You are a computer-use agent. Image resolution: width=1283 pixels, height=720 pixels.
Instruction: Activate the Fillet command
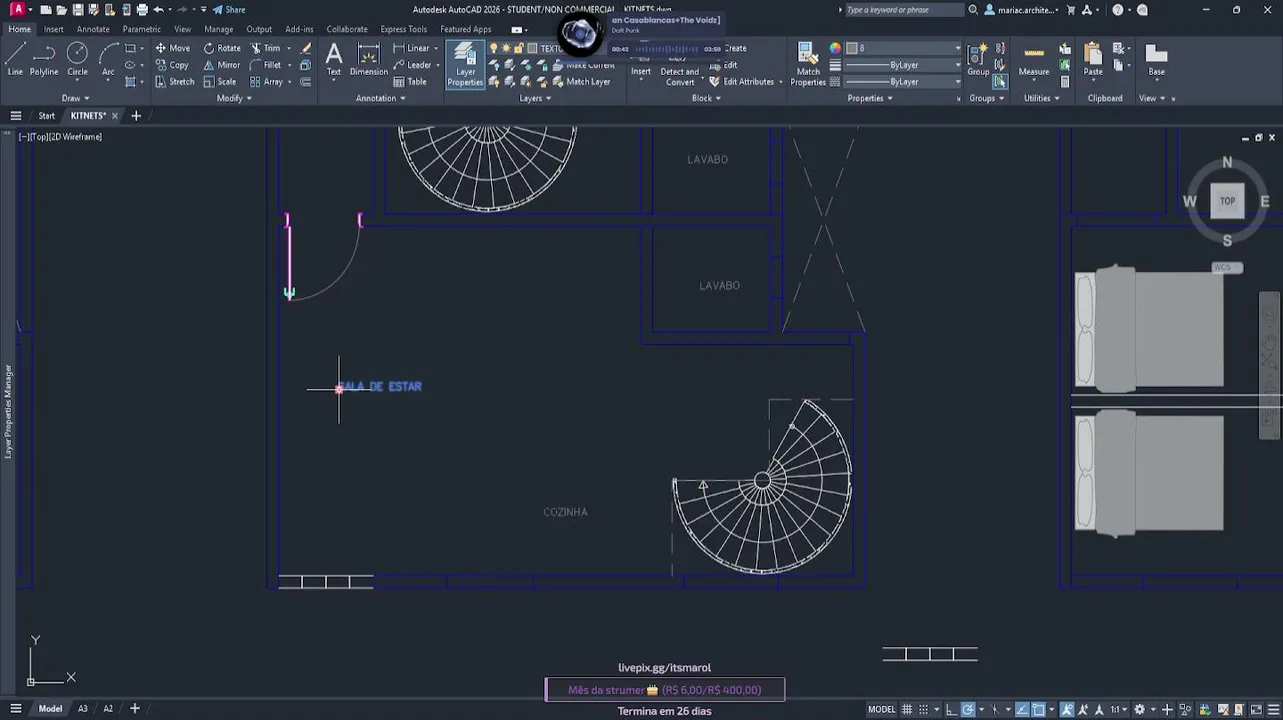coord(266,65)
